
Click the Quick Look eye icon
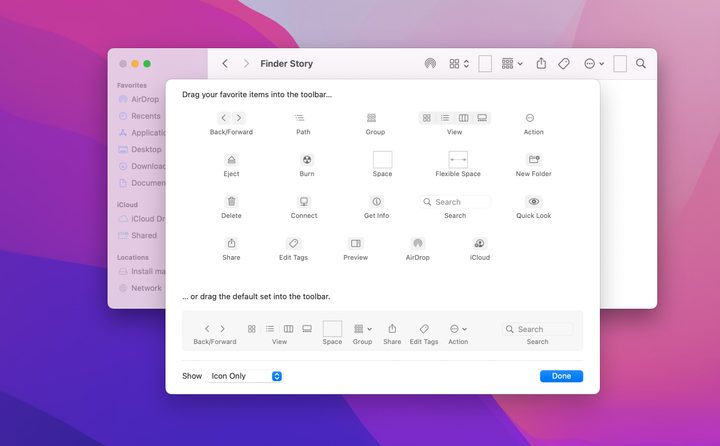coord(534,202)
